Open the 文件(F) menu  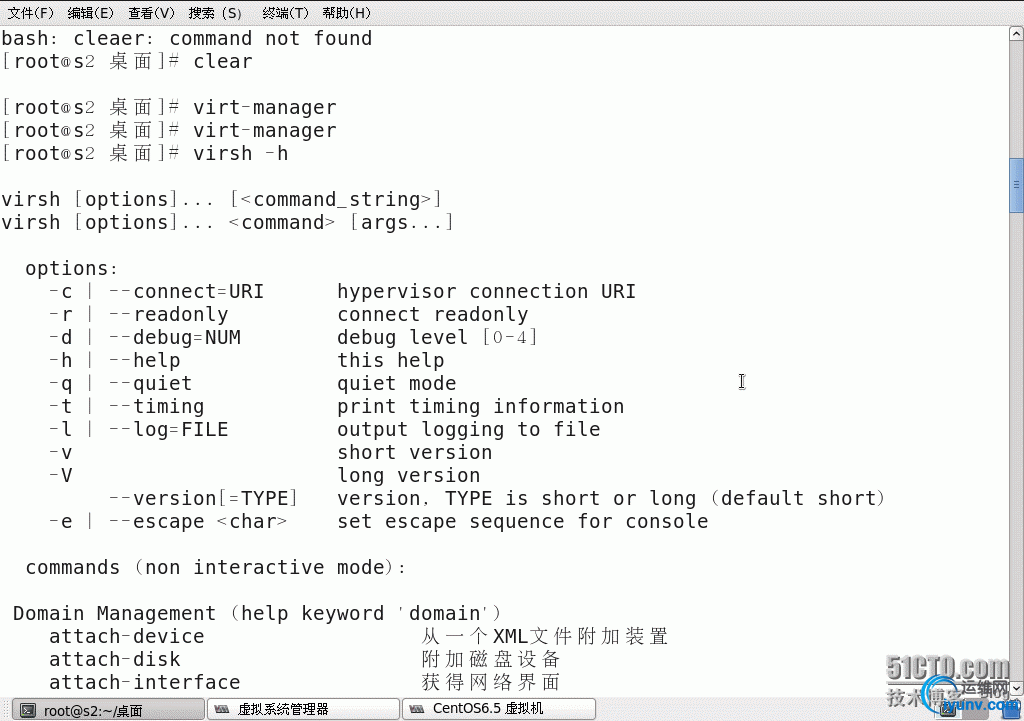pos(30,13)
